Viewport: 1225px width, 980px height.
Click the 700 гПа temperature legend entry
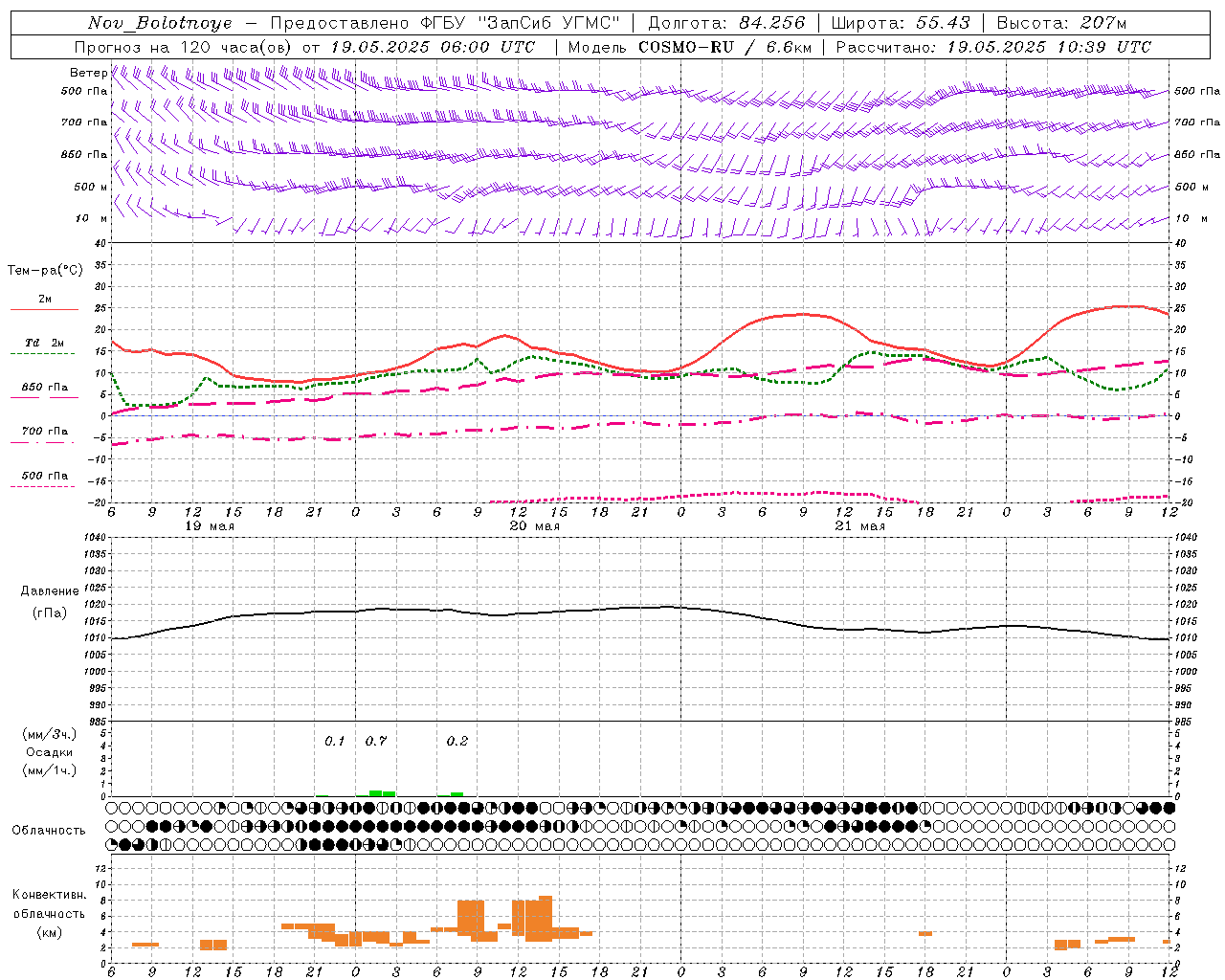tap(44, 434)
